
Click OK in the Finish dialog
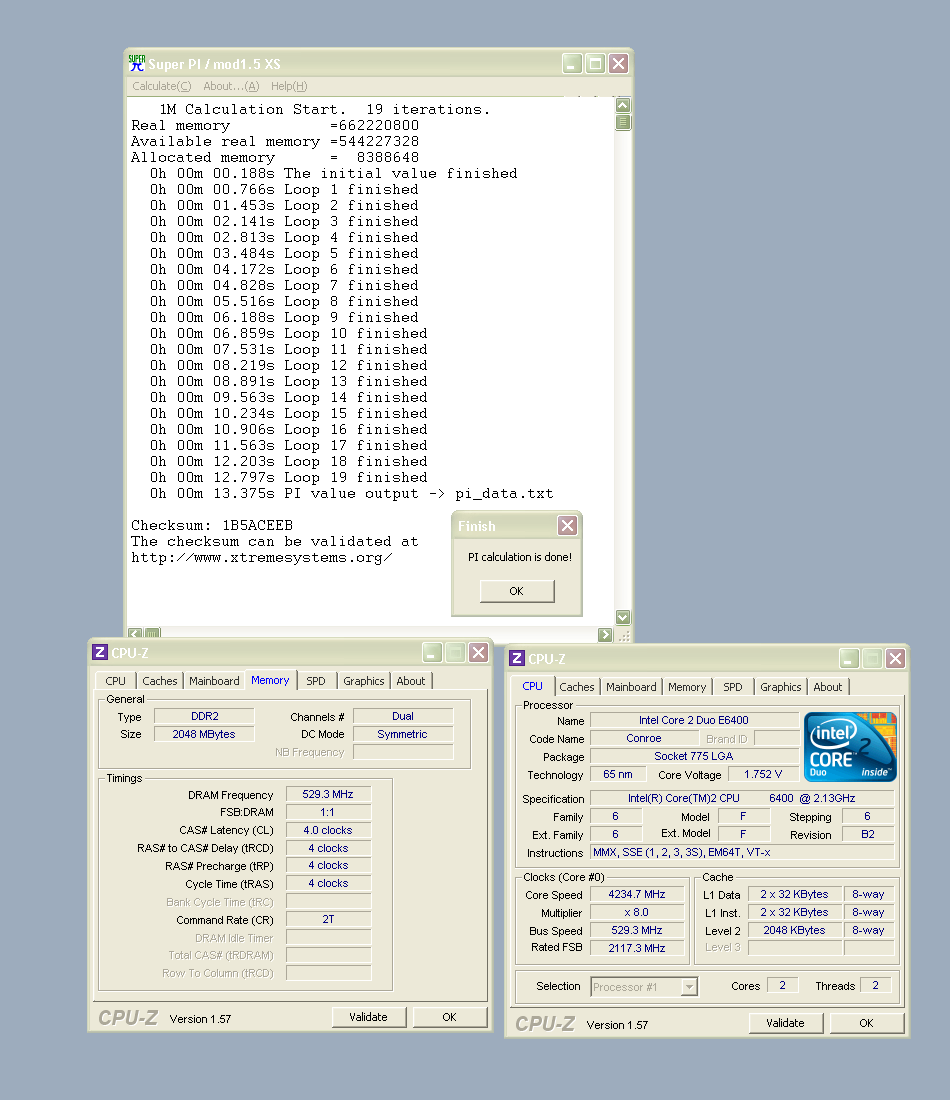[517, 591]
